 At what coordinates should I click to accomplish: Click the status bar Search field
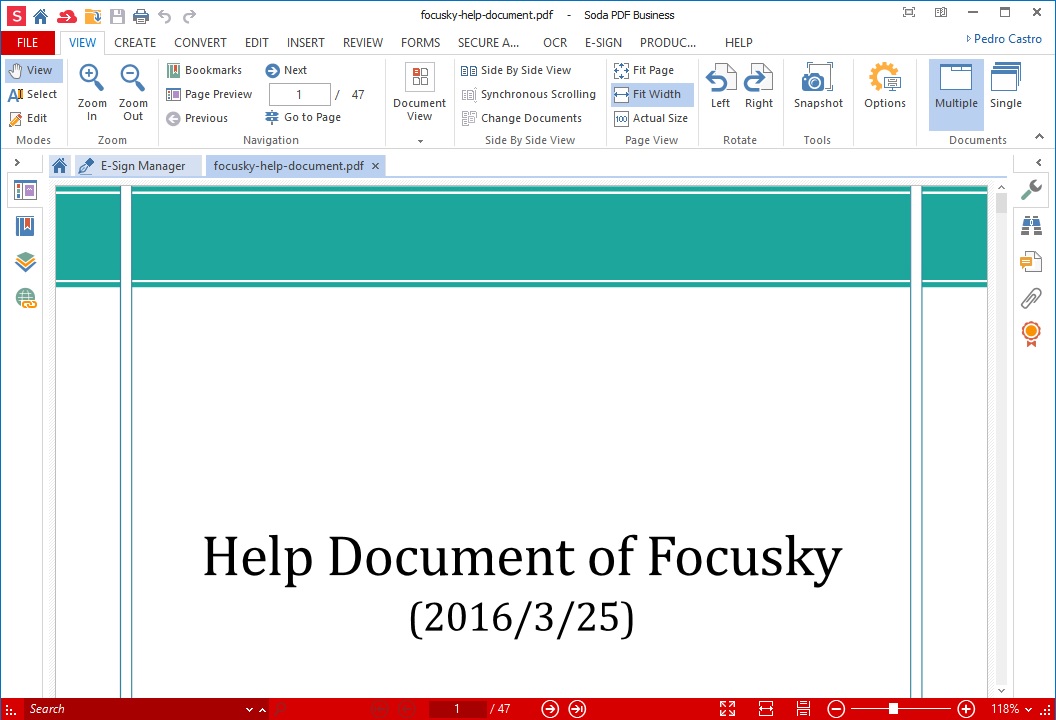click(x=135, y=709)
